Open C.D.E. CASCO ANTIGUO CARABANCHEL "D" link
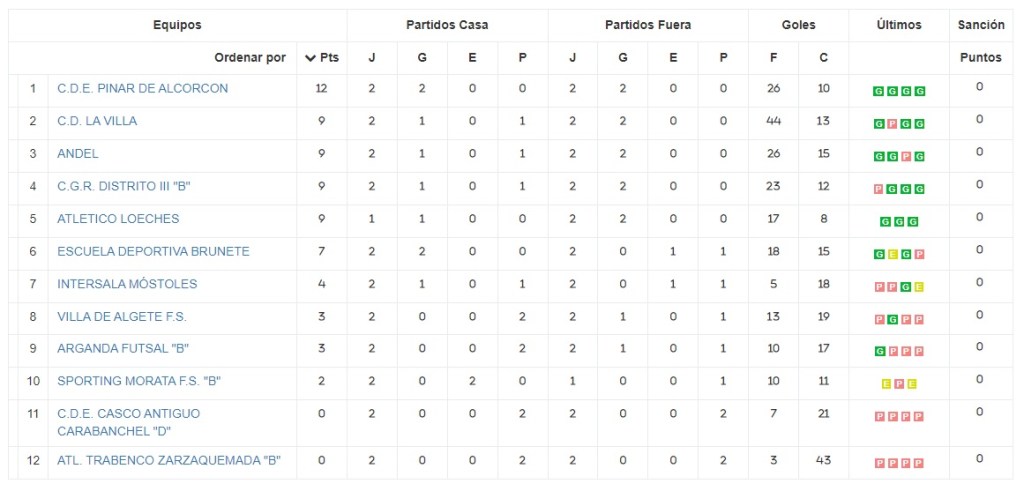Screen dimensions: 1024x491 [128, 422]
